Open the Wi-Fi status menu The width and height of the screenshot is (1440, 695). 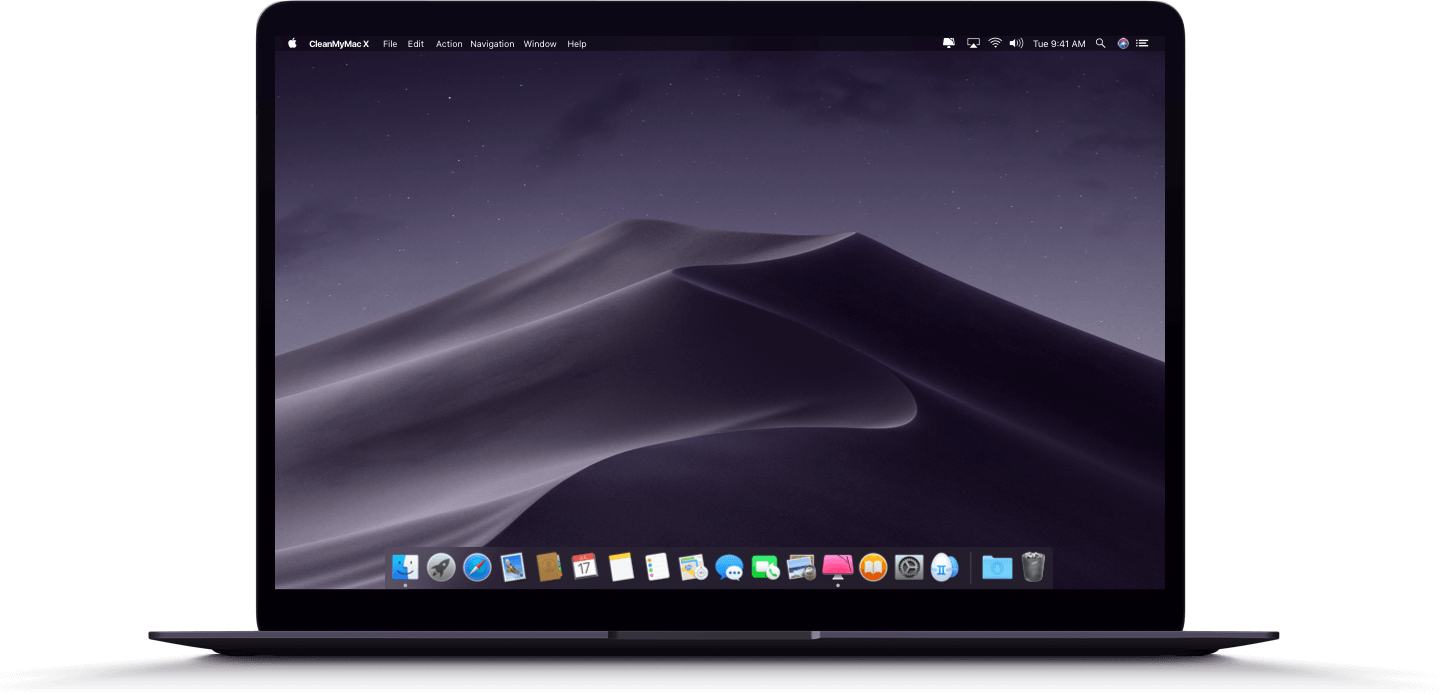(x=995, y=43)
